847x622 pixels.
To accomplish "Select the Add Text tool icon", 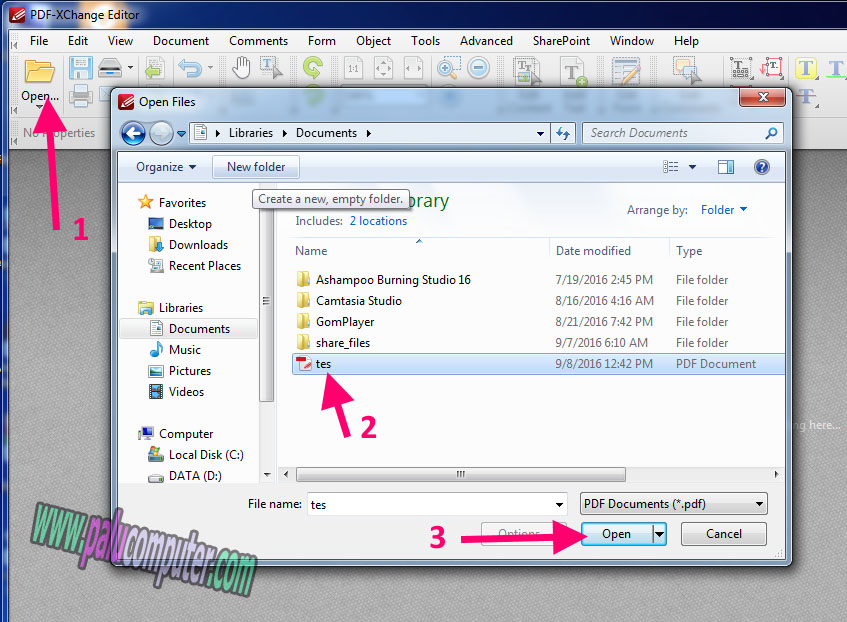I will tap(574, 72).
